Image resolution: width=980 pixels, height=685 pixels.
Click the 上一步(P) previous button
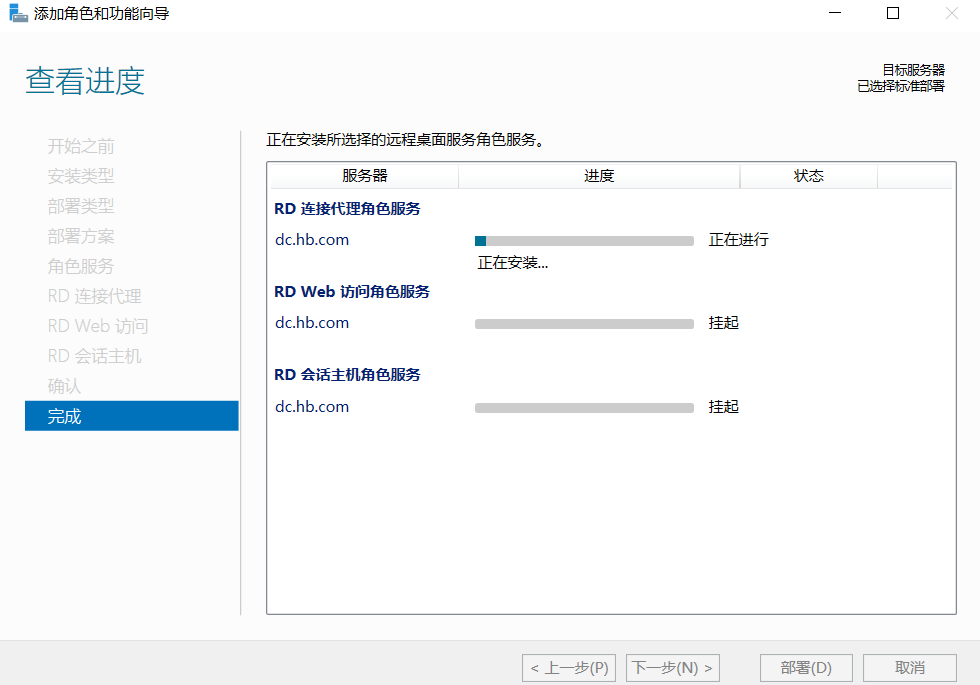coord(569,668)
